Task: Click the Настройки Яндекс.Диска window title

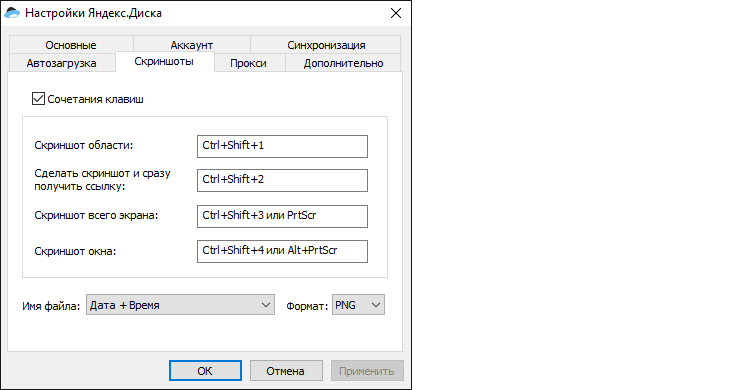Action: click(94, 13)
